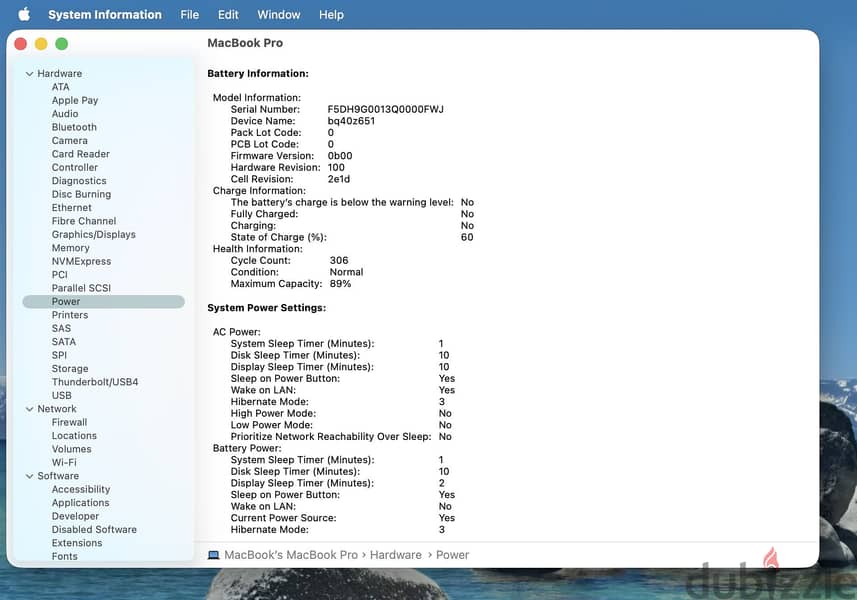Viewport: 857px width, 600px height.
Task: Click the Battery Information heading
Action: 258,74
